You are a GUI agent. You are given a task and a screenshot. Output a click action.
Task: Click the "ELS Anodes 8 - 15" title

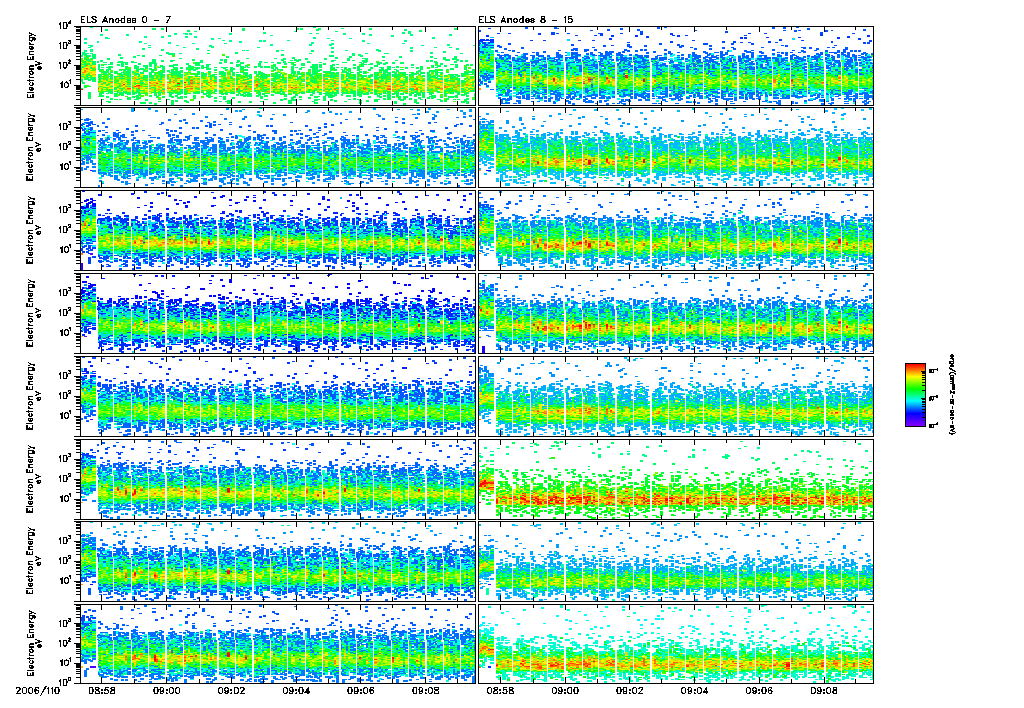tap(526, 20)
